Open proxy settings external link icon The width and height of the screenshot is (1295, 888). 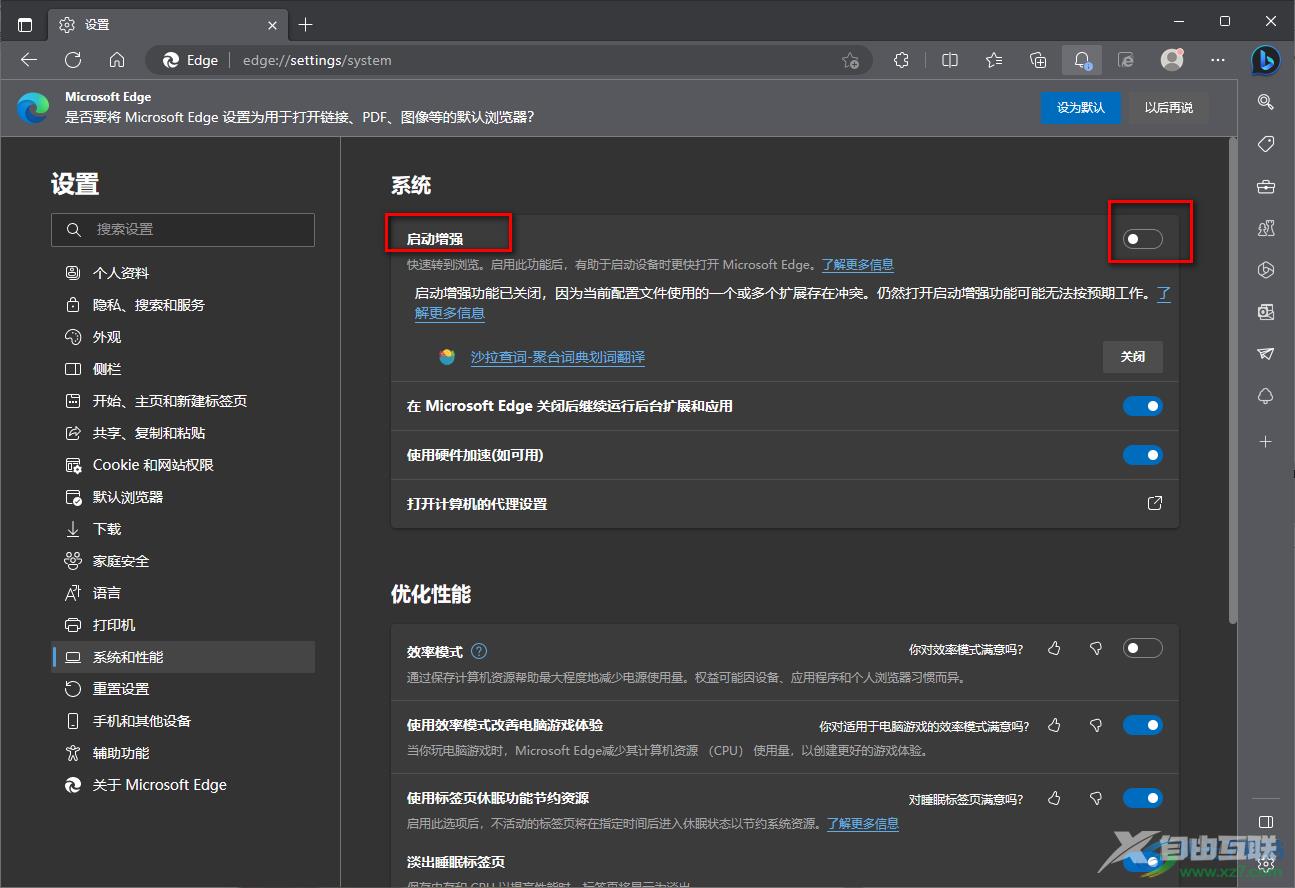pyautogui.click(x=1155, y=503)
